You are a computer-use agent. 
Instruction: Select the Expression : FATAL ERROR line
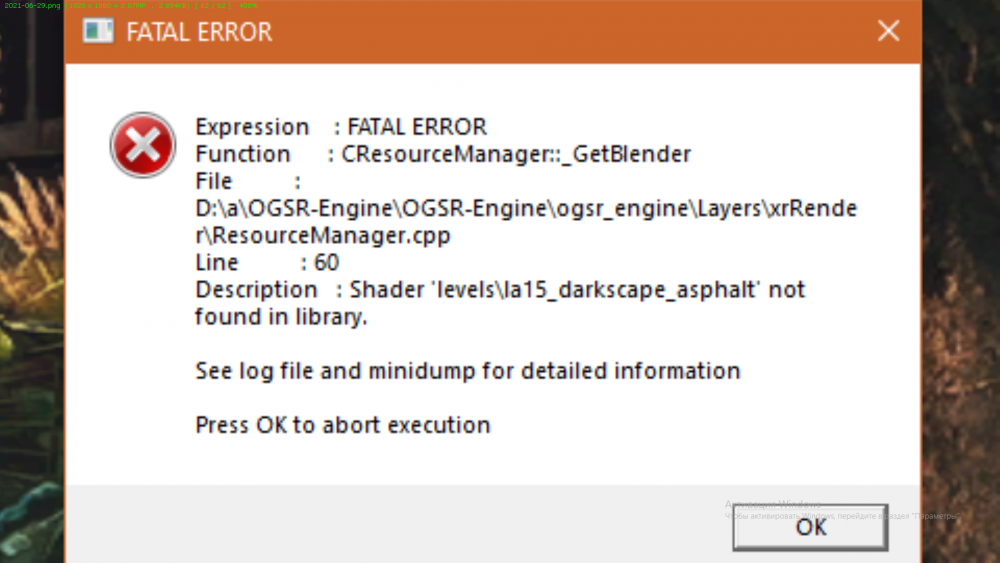[341, 127]
